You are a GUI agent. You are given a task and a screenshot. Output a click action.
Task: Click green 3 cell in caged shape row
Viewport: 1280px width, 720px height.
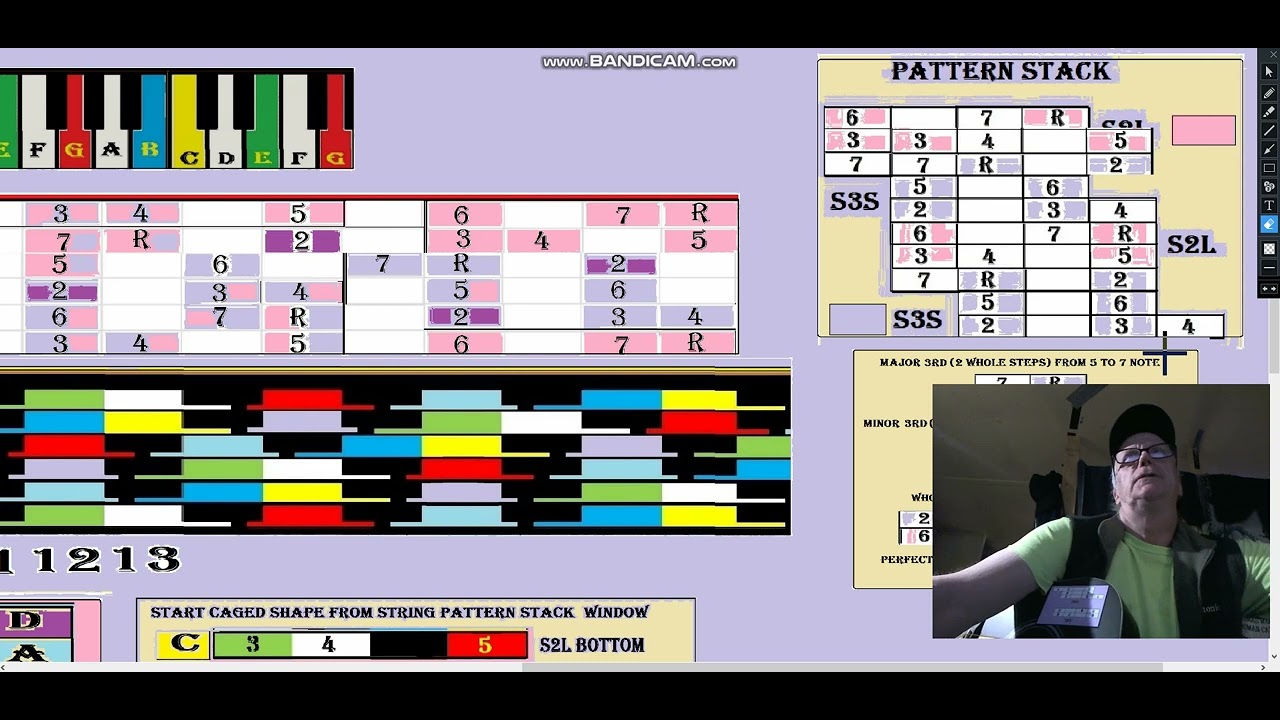click(252, 645)
